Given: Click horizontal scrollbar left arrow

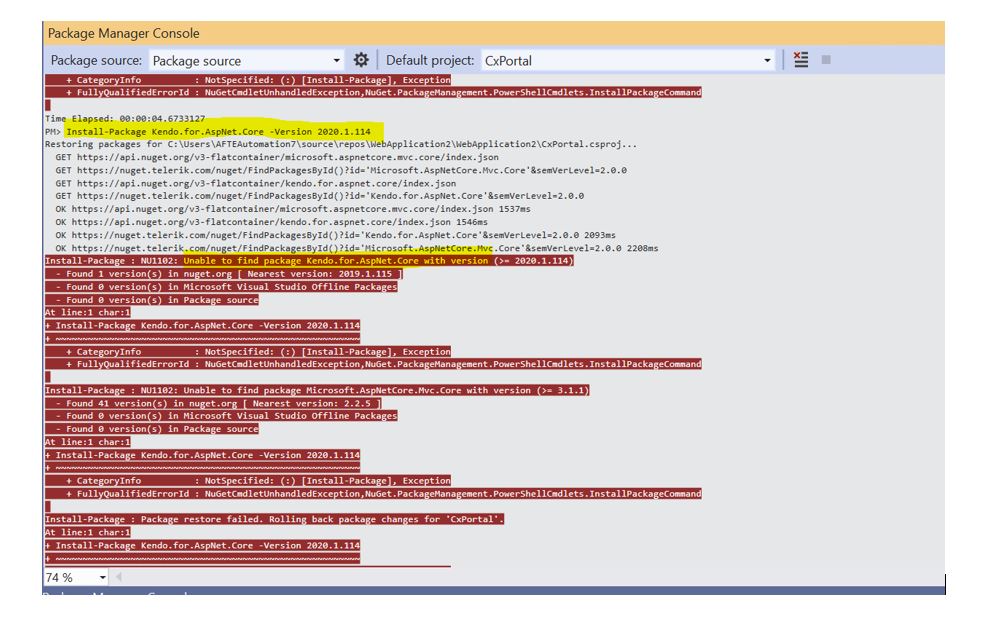Looking at the screenshot, I should [118, 577].
